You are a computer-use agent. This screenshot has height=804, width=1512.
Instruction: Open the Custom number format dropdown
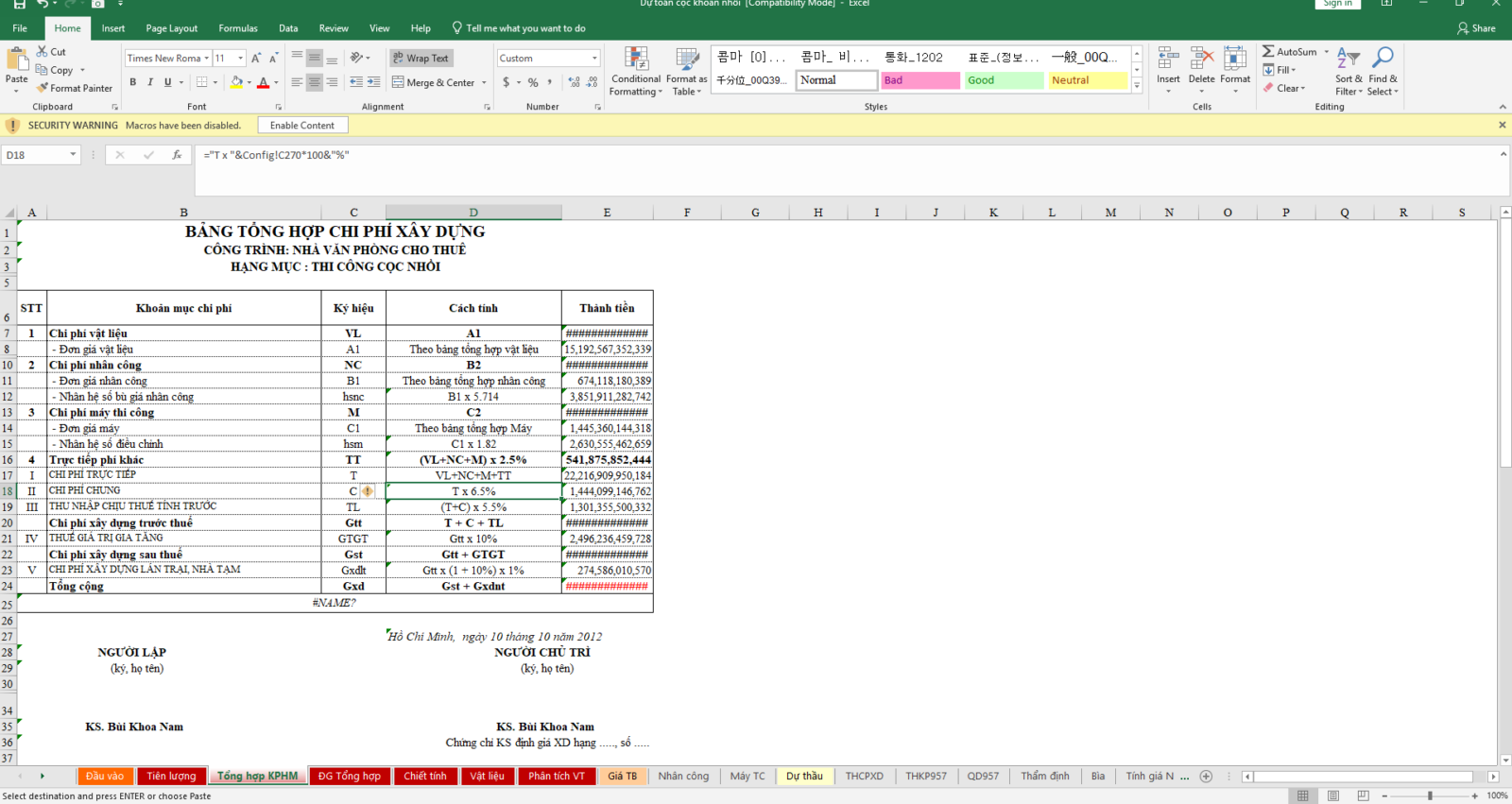coord(594,59)
